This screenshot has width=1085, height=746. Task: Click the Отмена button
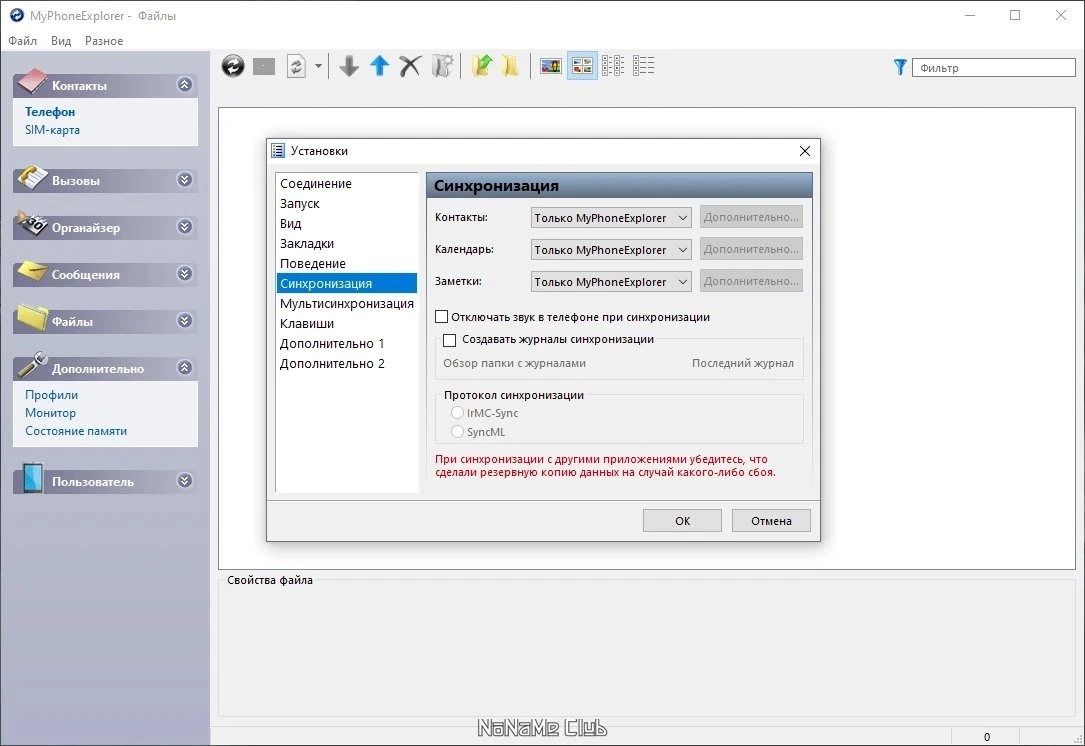coord(771,521)
